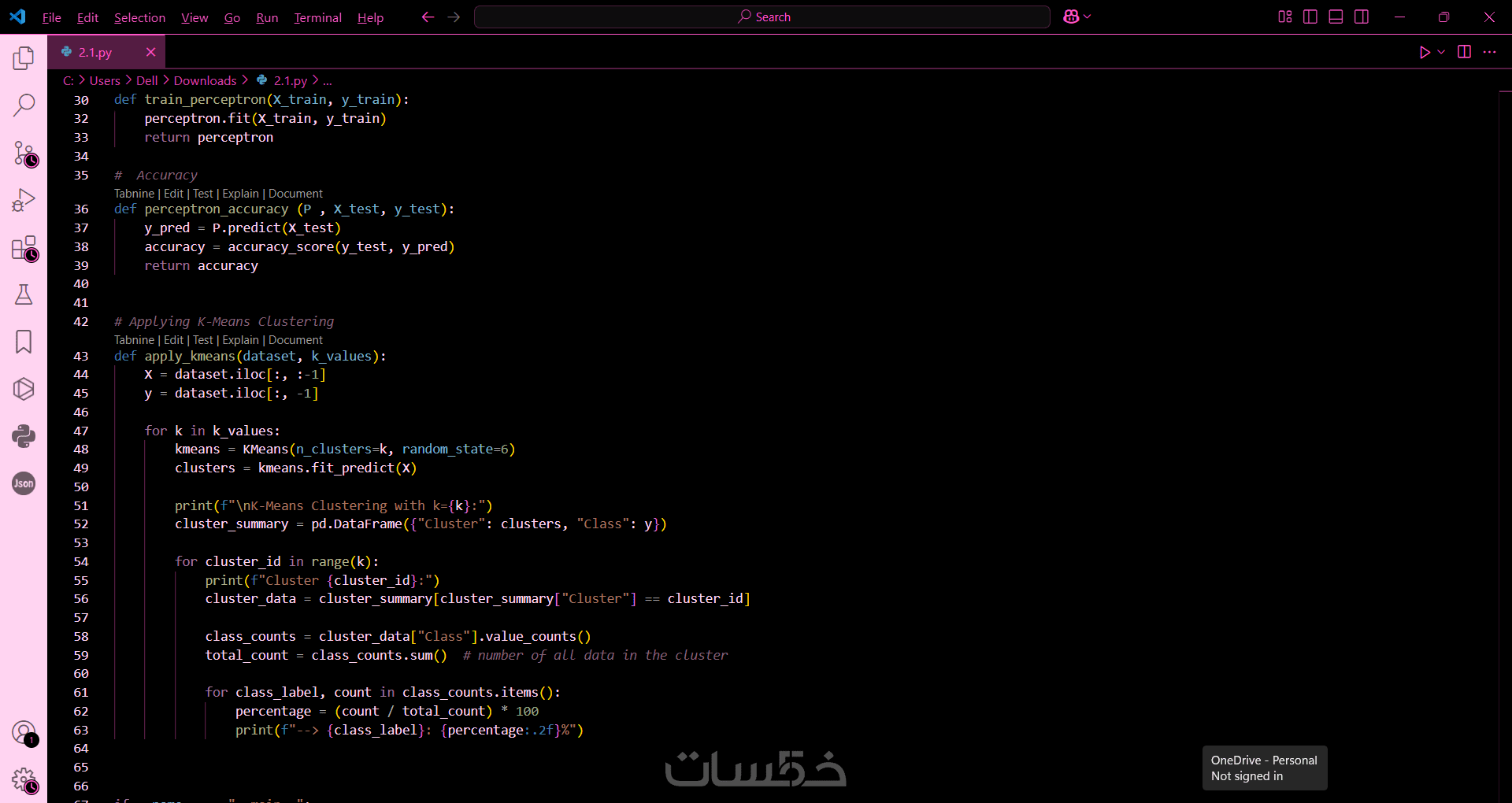Click Document above perceptron_accuracy function
The image size is (1512, 803).
295,194
